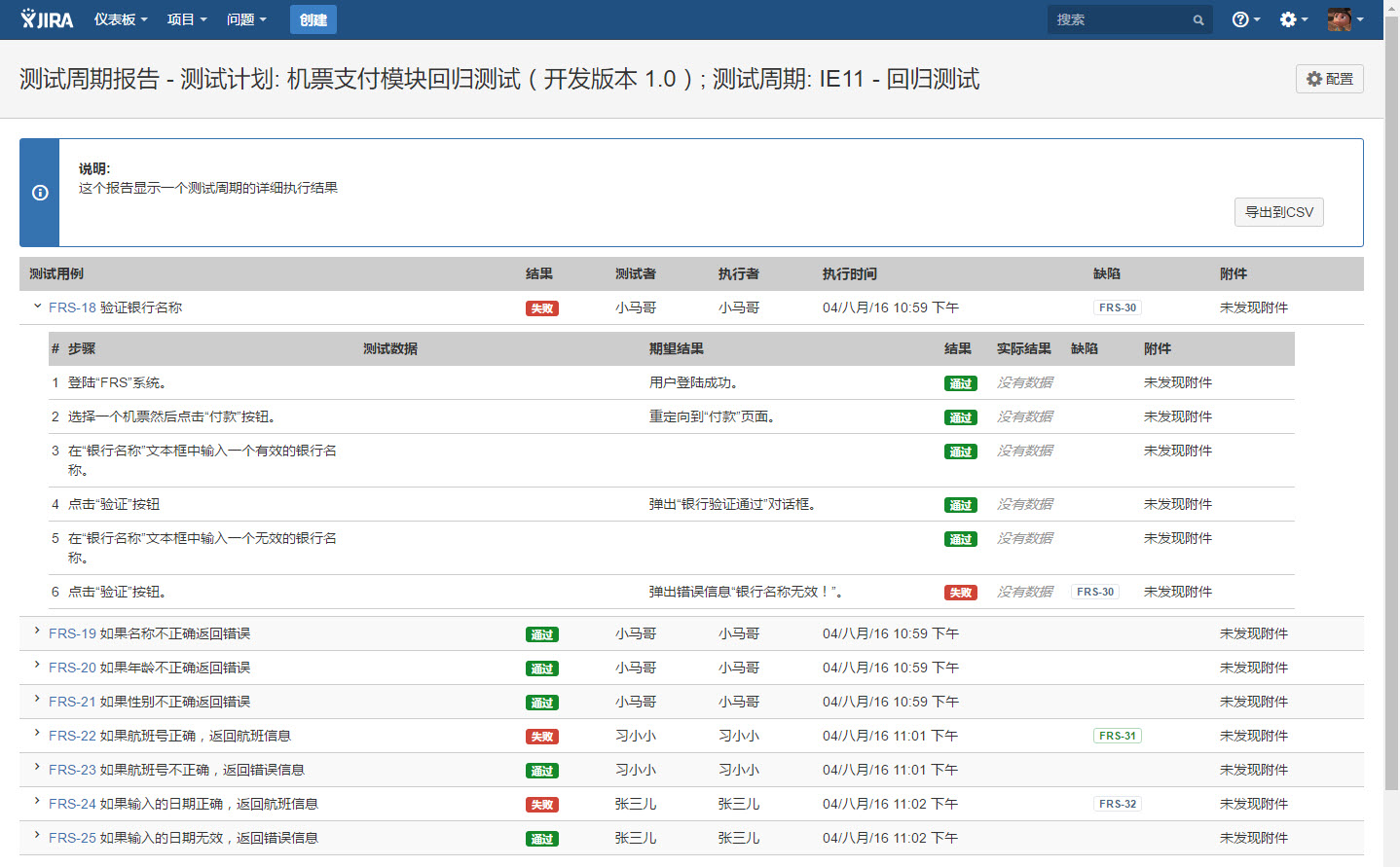Open the FRS-22 test case link

169,736
